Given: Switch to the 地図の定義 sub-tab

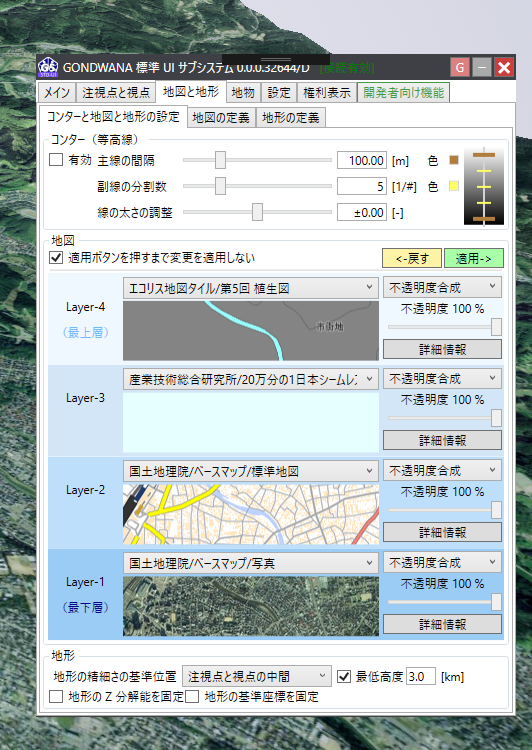Looking at the screenshot, I should pyautogui.click(x=221, y=118).
